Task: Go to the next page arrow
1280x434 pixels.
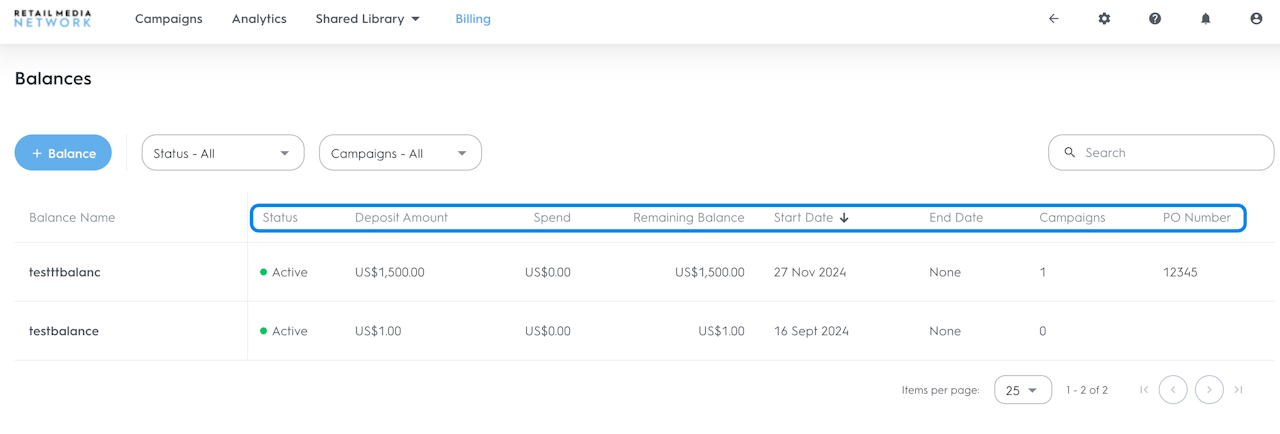Action: [1209, 390]
